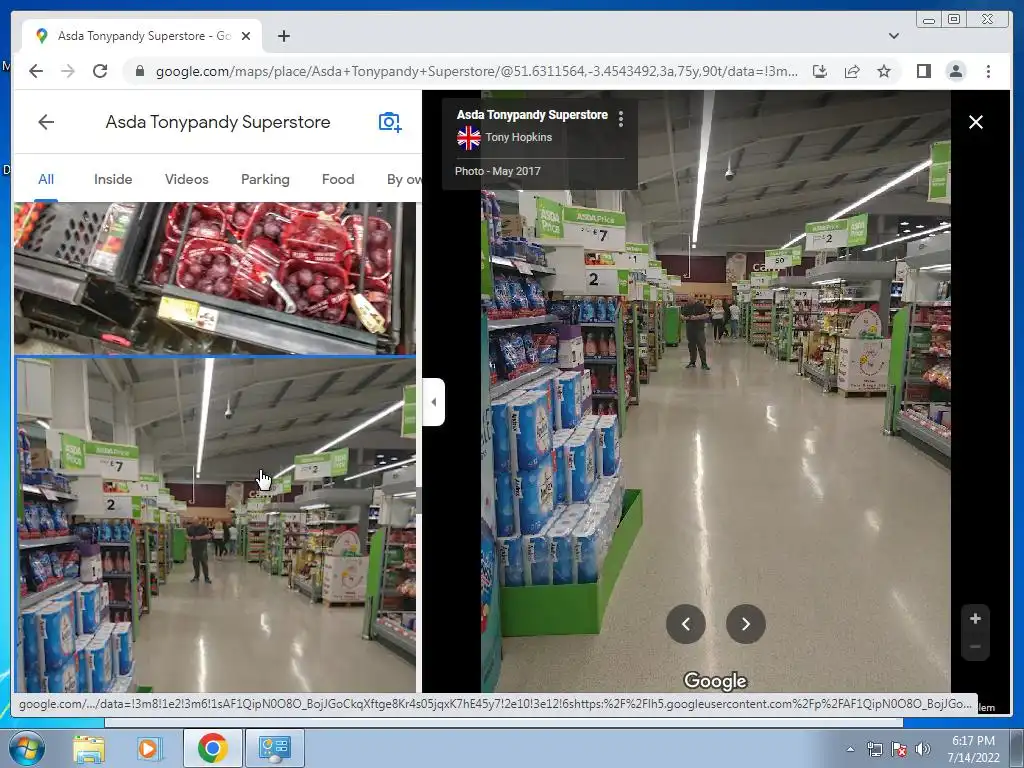Click the Chrome taskbar icon

[x=212, y=748]
